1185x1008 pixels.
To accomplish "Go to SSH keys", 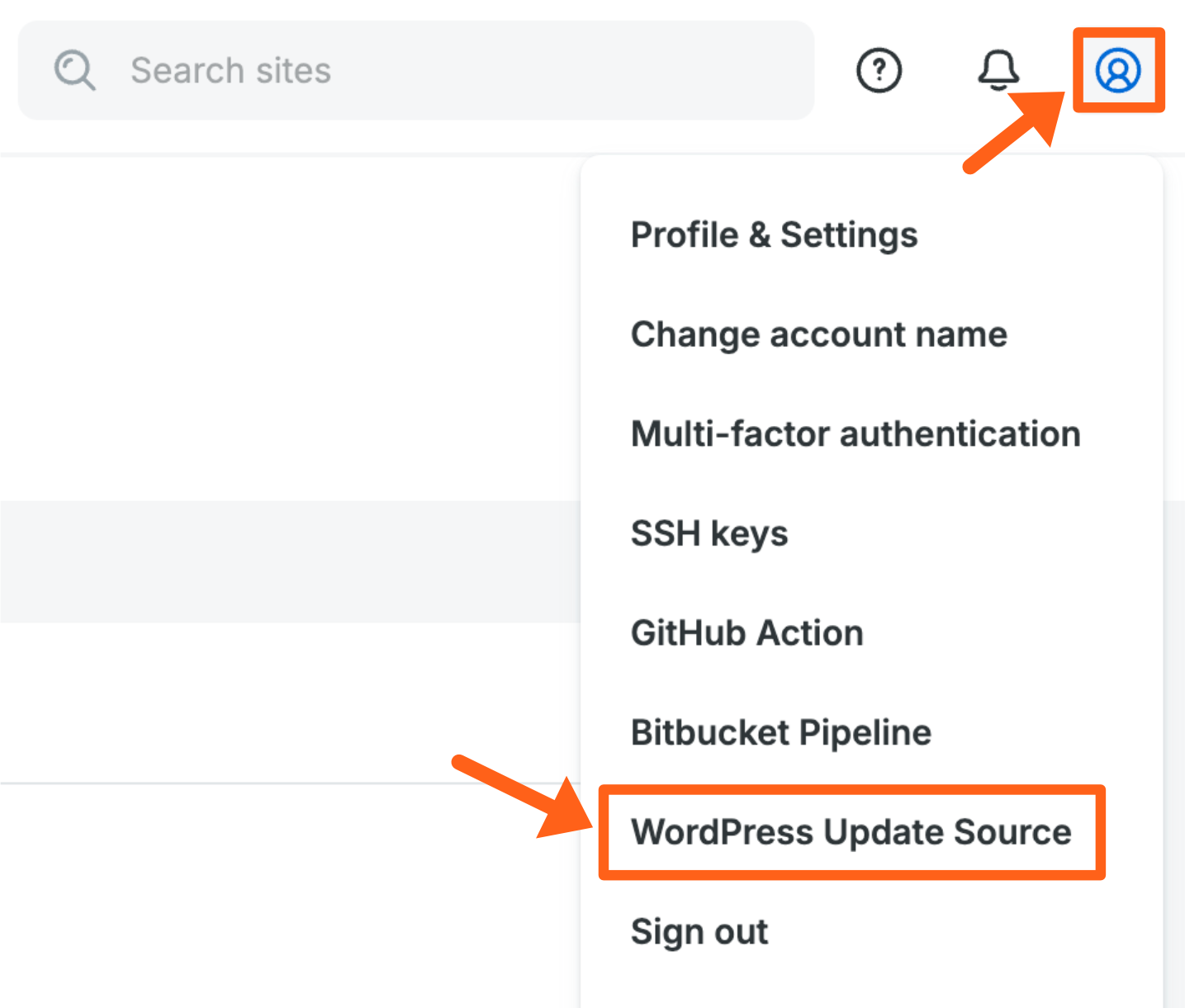I will [x=709, y=533].
